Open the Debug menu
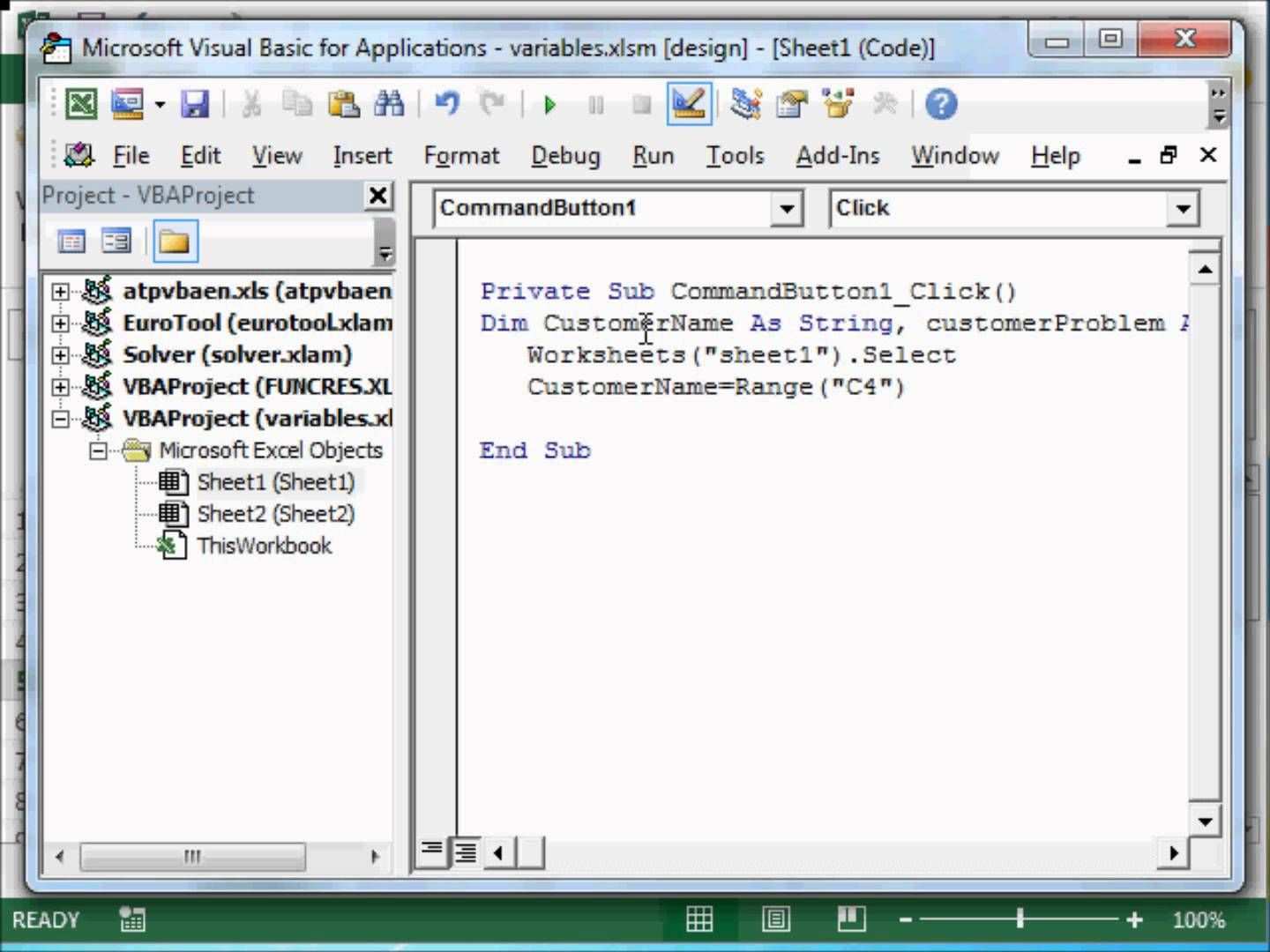The image size is (1270, 952). 564,156
